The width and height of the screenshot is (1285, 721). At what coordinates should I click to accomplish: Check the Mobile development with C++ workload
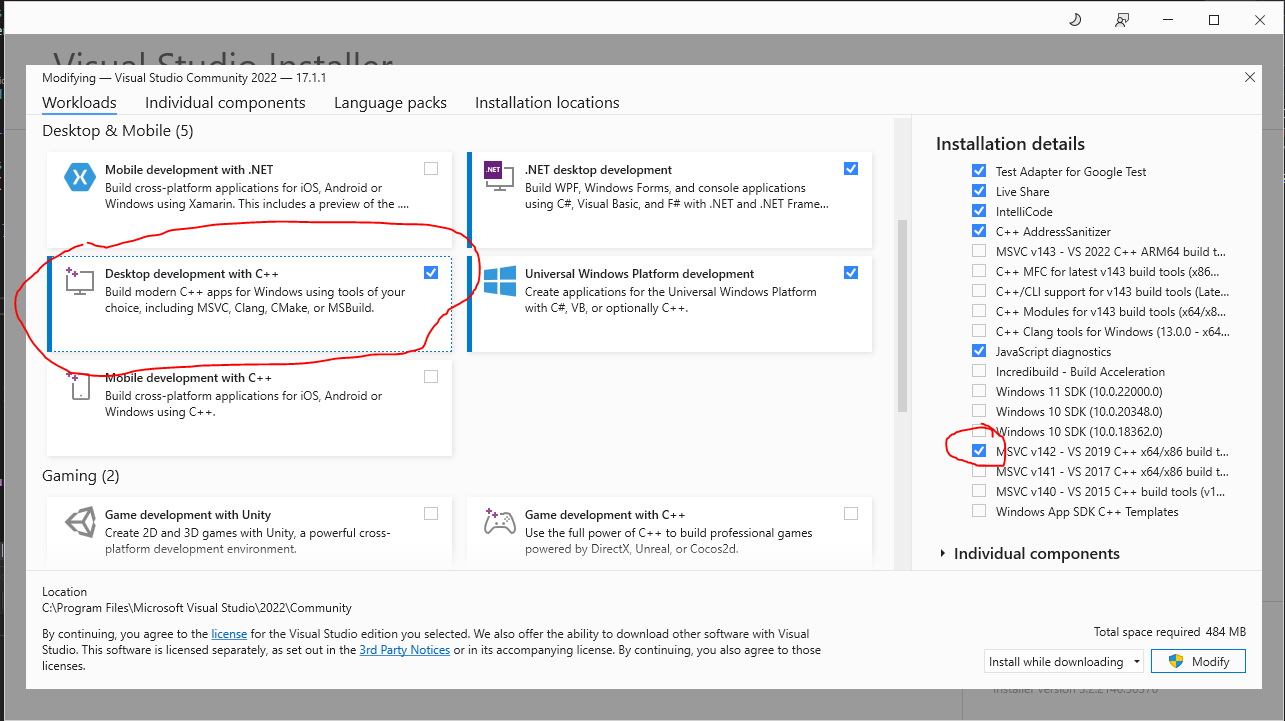pos(431,377)
